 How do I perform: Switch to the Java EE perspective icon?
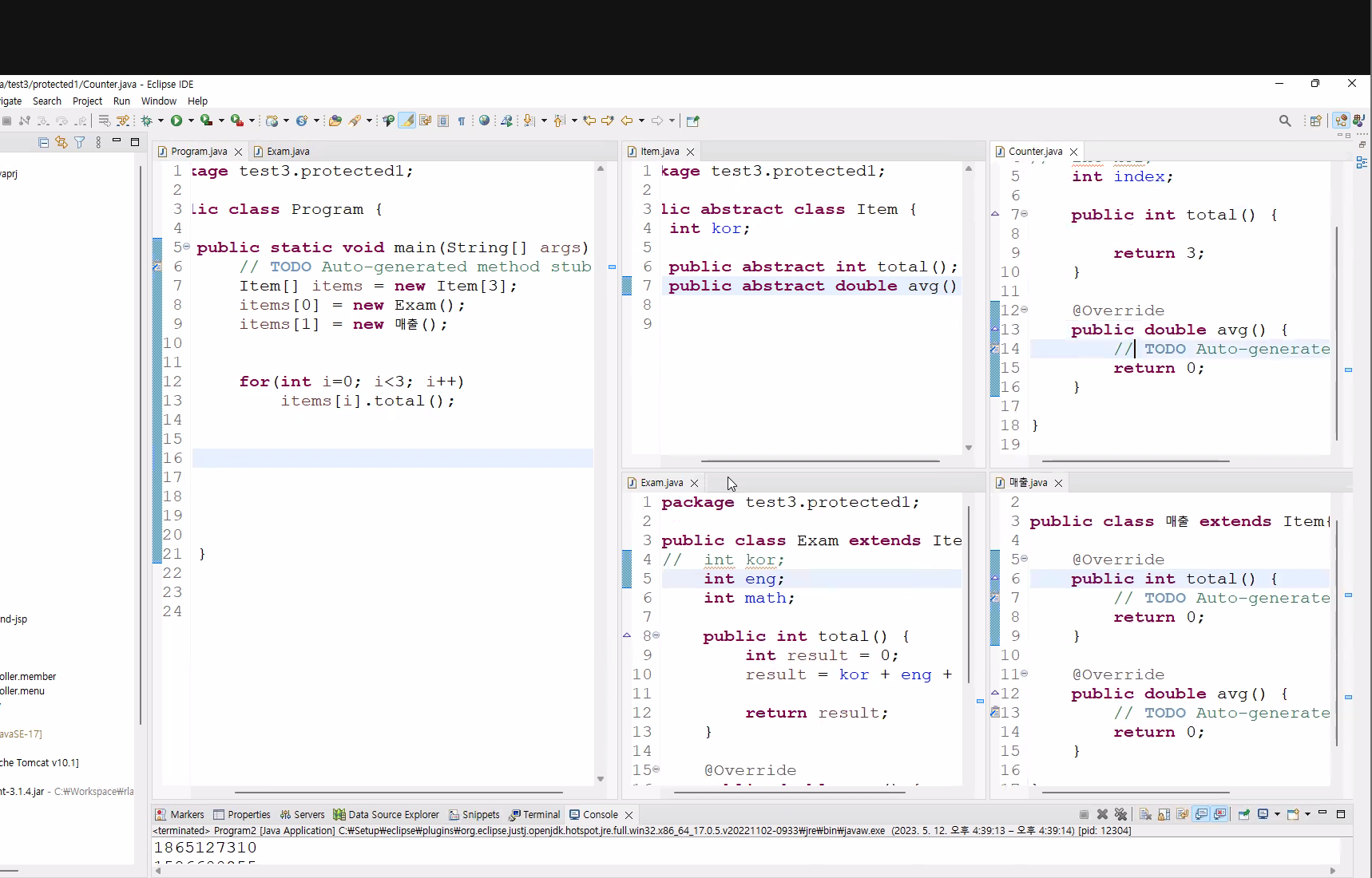tap(1341, 121)
